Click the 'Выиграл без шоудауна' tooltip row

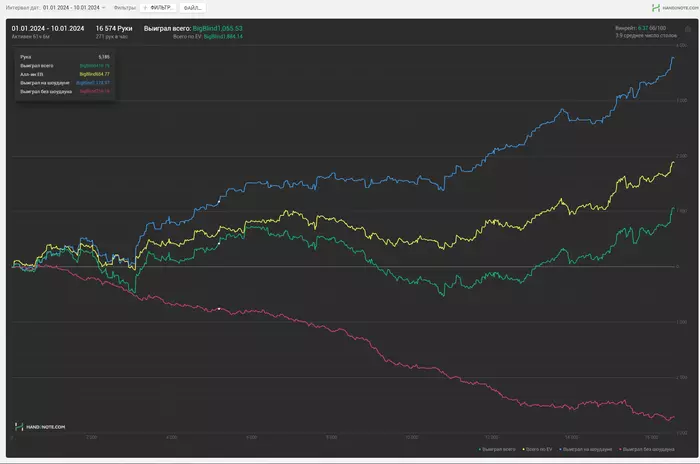pyautogui.click(x=65, y=92)
